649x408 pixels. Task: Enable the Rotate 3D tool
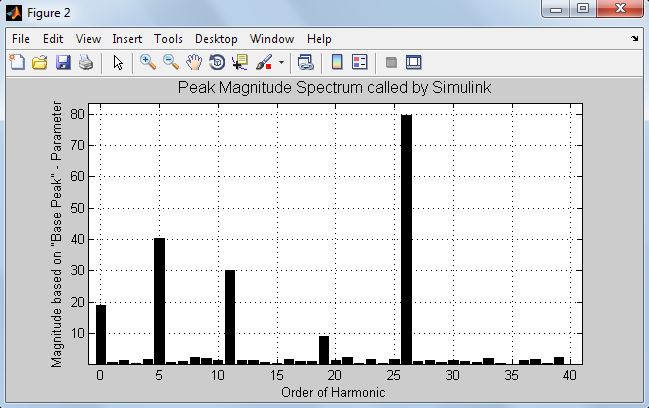click(217, 62)
